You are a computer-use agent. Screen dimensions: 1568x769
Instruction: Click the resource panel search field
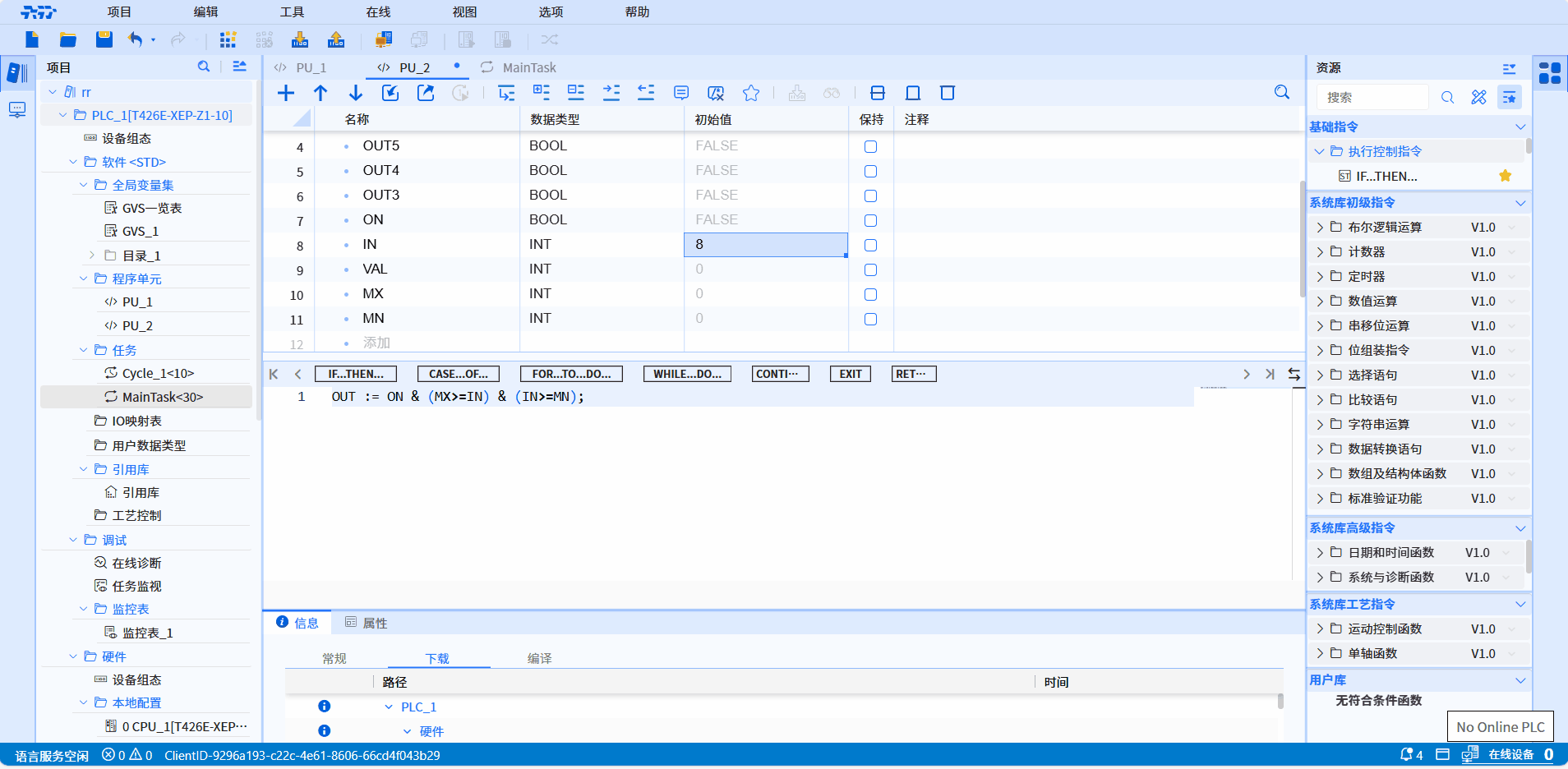point(1372,97)
